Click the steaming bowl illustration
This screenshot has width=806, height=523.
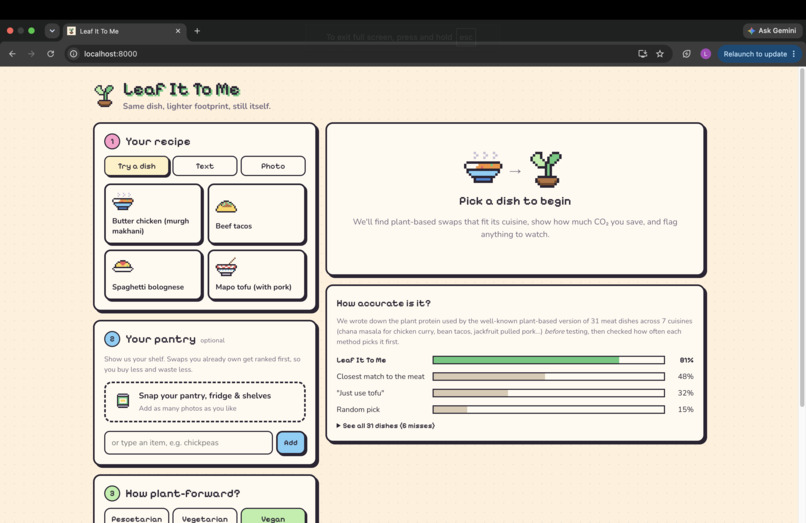pyautogui.click(x=483, y=167)
